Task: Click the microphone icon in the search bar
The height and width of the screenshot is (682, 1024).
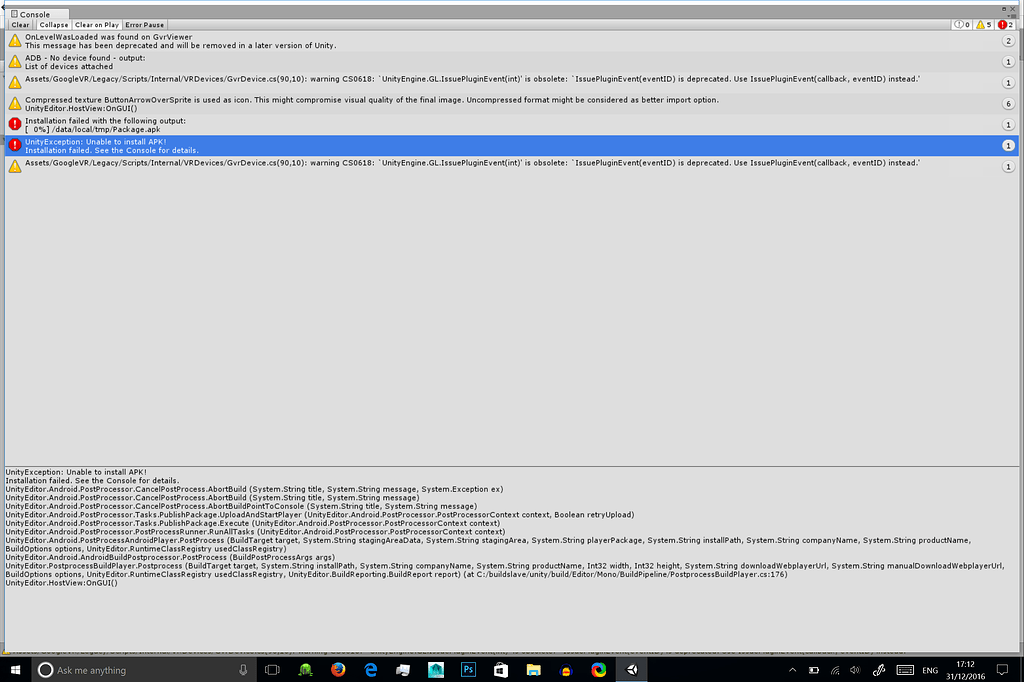Action: tap(241, 670)
